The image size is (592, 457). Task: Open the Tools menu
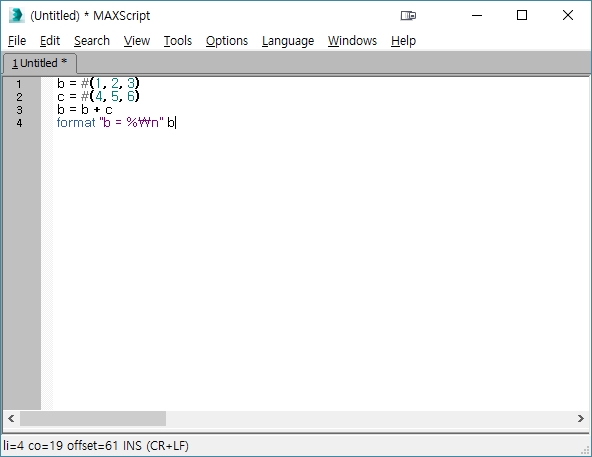pyautogui.click(x=178, y=40)
